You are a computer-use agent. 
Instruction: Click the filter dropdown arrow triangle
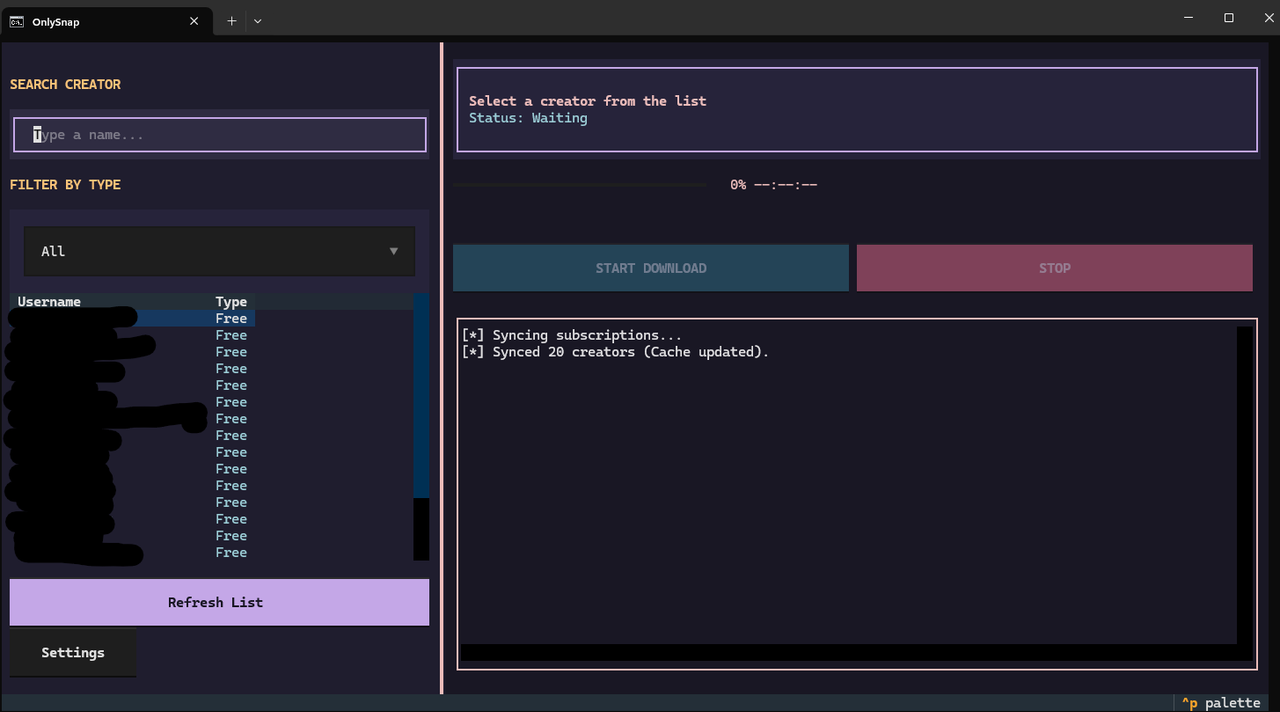pos(394,251)
